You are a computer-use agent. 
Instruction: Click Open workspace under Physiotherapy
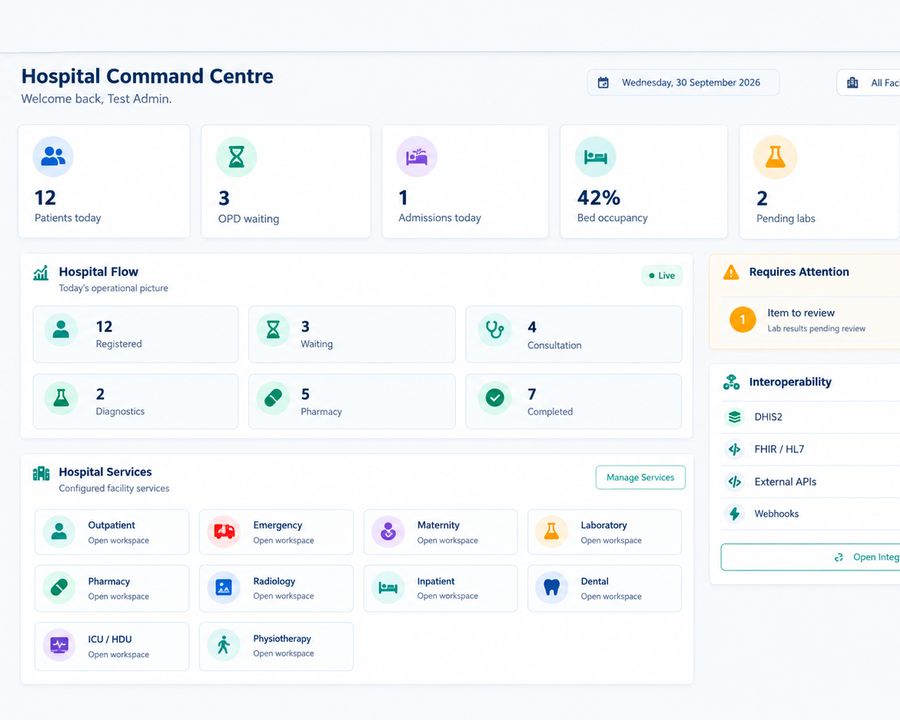pos(284,653)
